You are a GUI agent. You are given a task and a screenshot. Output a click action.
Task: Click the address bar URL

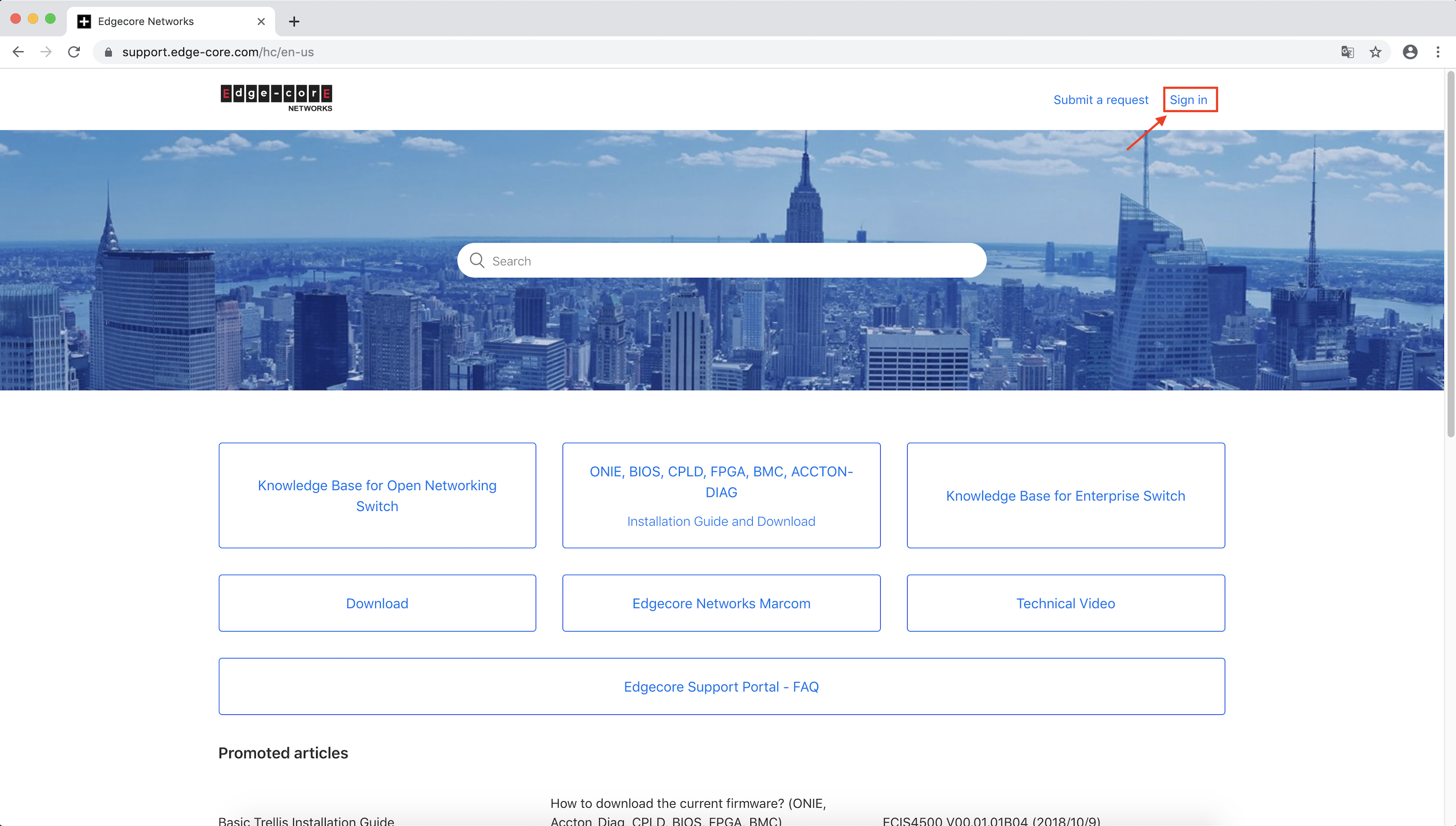[x=218, y=52]
